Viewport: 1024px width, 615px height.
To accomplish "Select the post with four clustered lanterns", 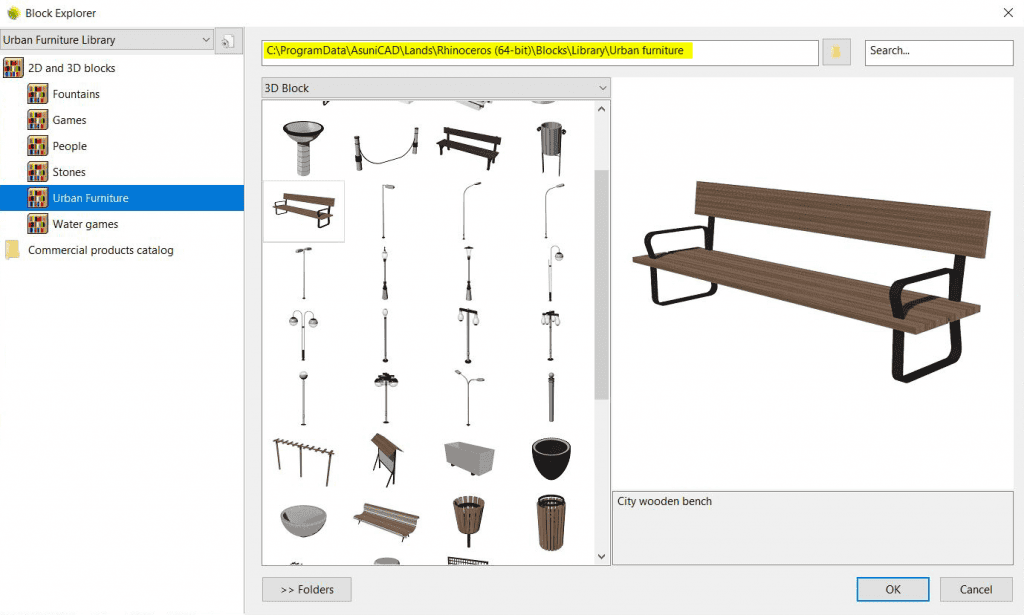I will click(551, 335).
